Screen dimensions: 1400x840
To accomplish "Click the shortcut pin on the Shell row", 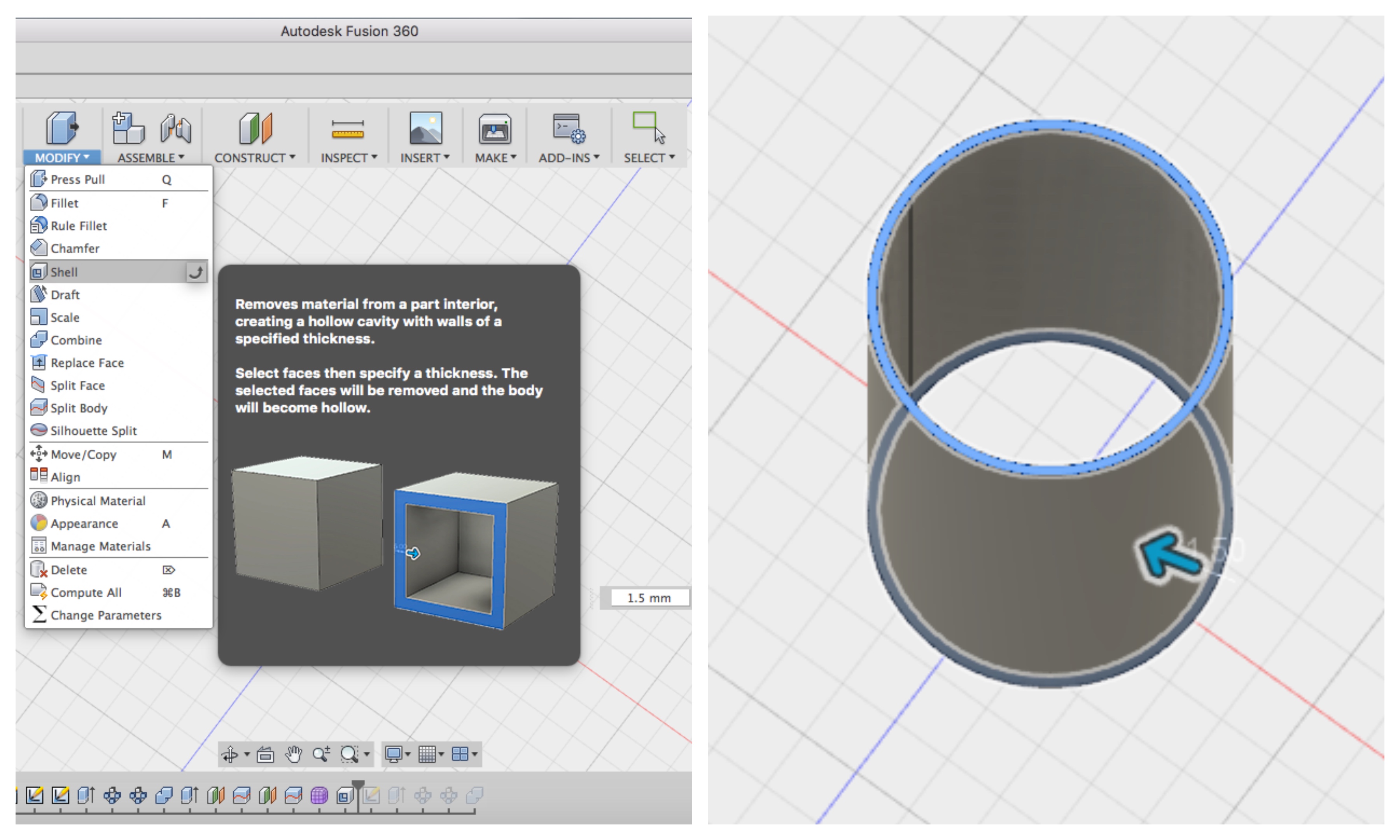I will tap(196, 272).
